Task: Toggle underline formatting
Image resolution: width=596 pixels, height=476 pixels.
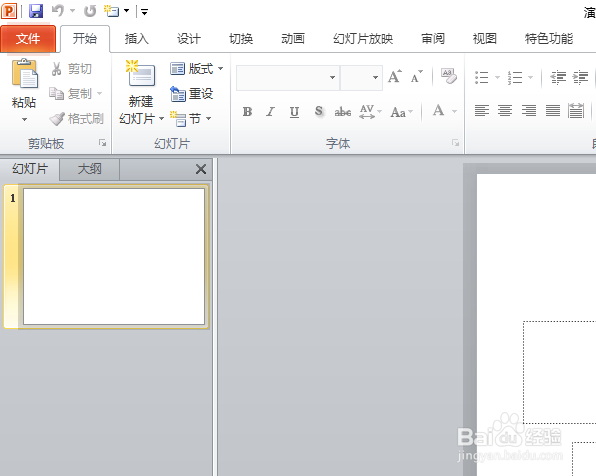Action: (x=294, y=112)
